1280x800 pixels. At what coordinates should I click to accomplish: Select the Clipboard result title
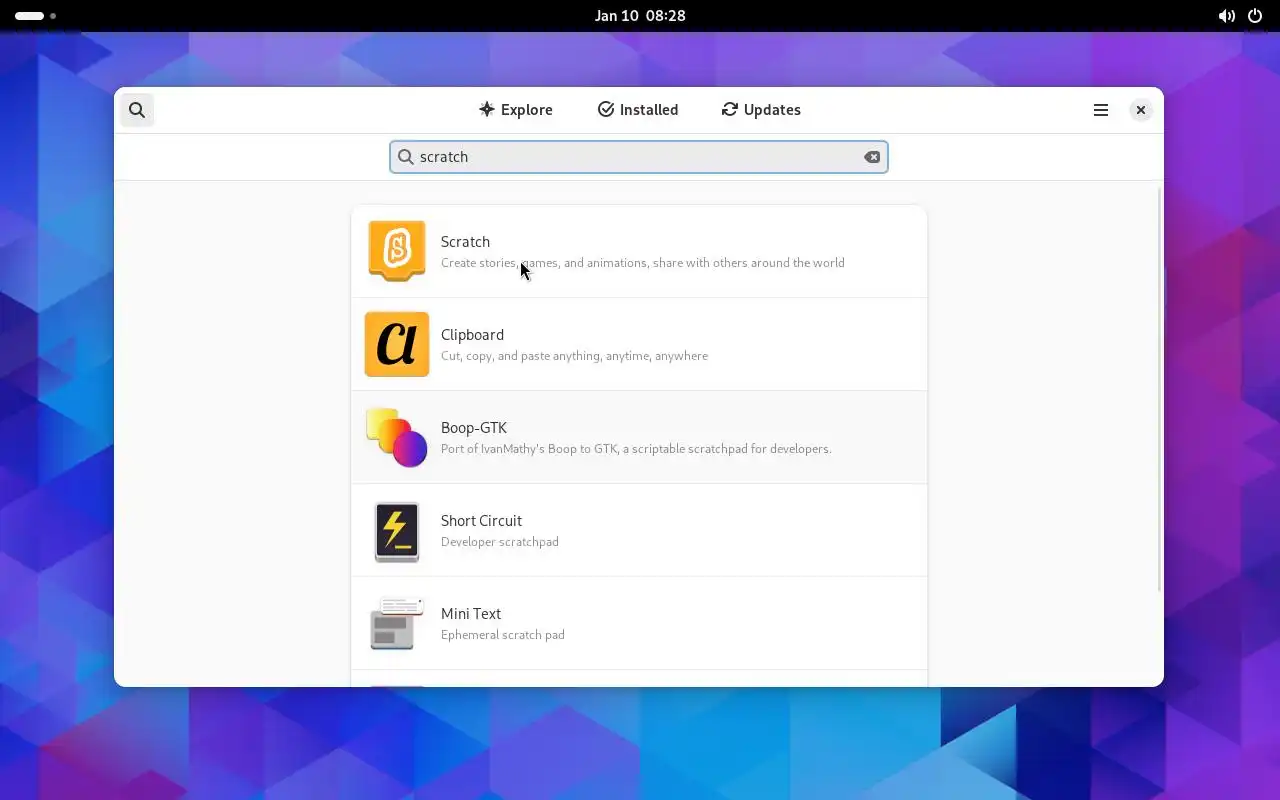tap(472, 335)
